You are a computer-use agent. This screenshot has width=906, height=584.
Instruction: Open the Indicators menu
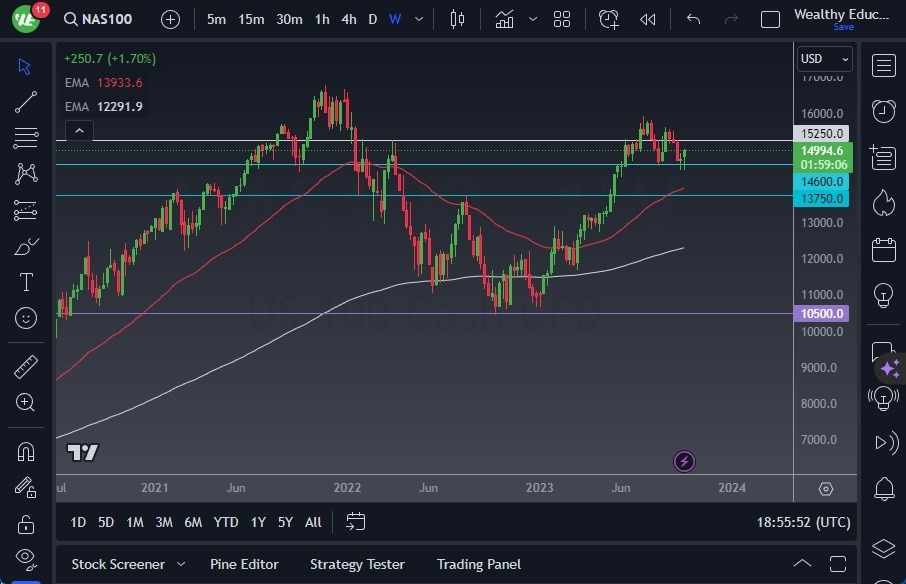pyautogui.click(x=505, y=19)
